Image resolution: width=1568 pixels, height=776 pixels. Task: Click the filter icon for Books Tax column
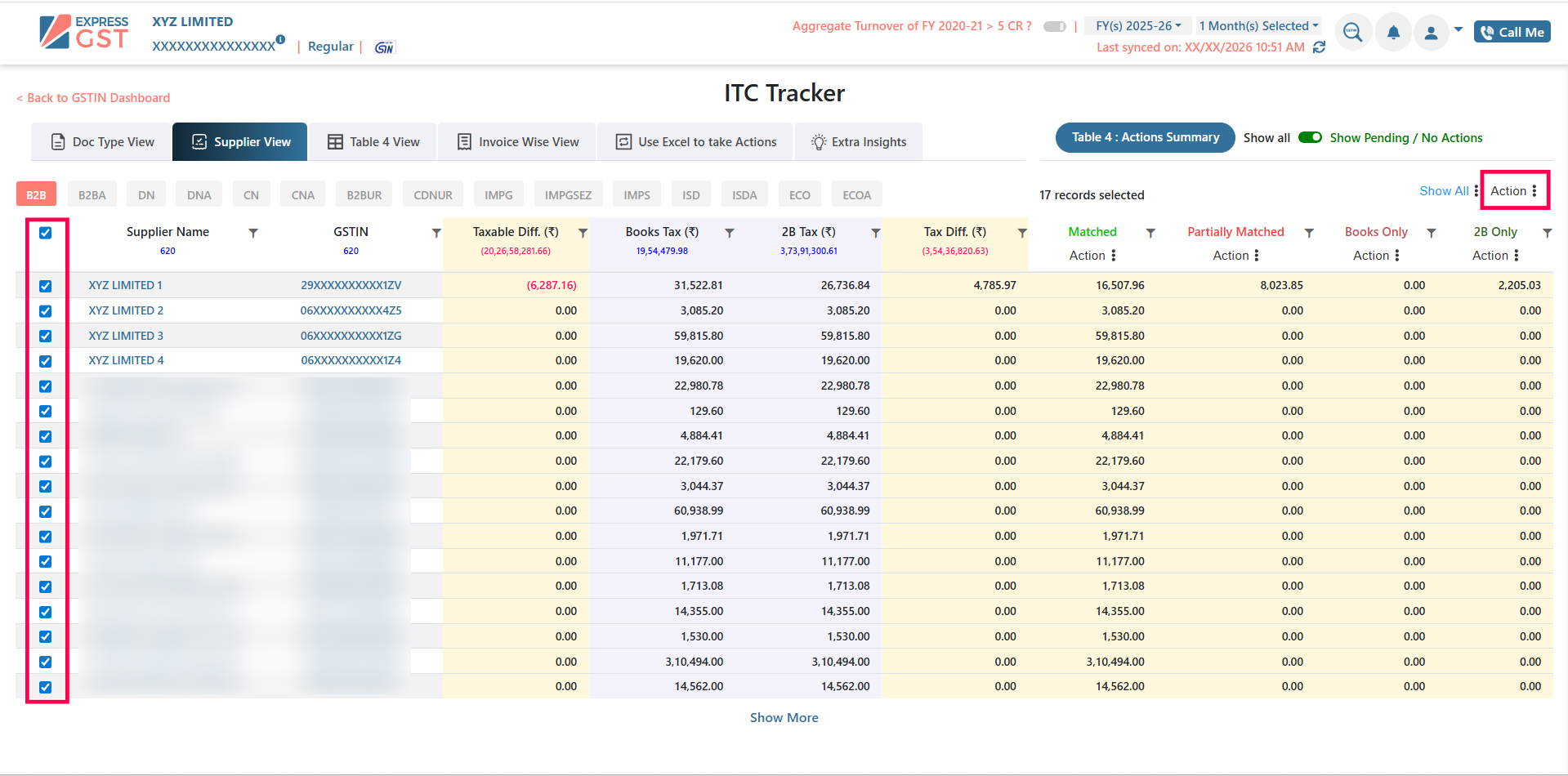730,233
